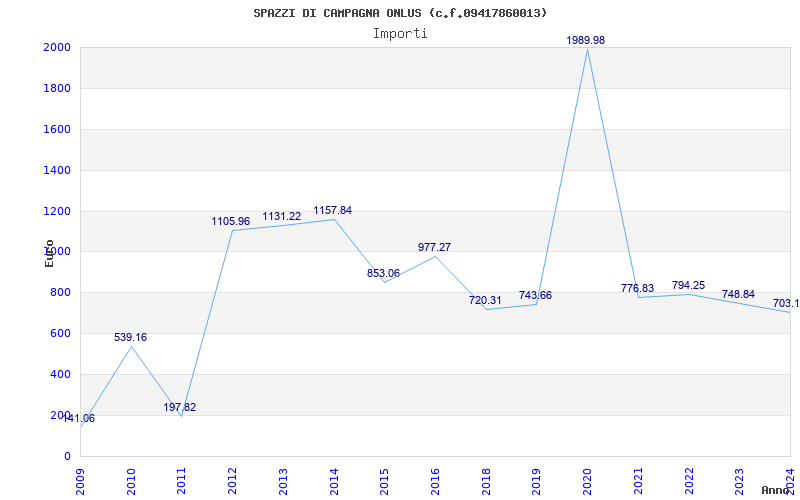Click the x-axis year 2010
This screenshot has height=500, width=800.
131,482
